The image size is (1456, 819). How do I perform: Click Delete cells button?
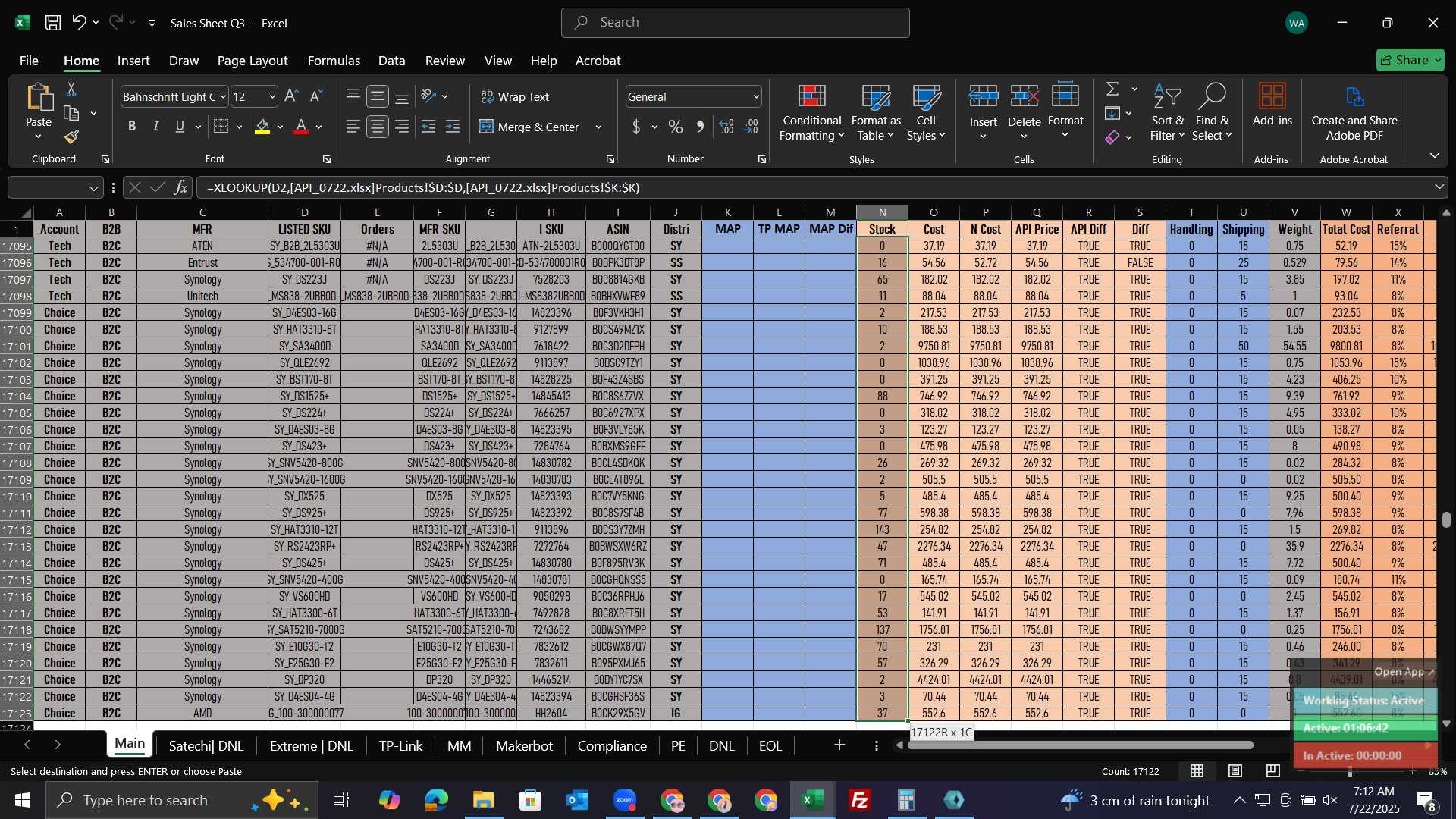tap(1024, 112)
